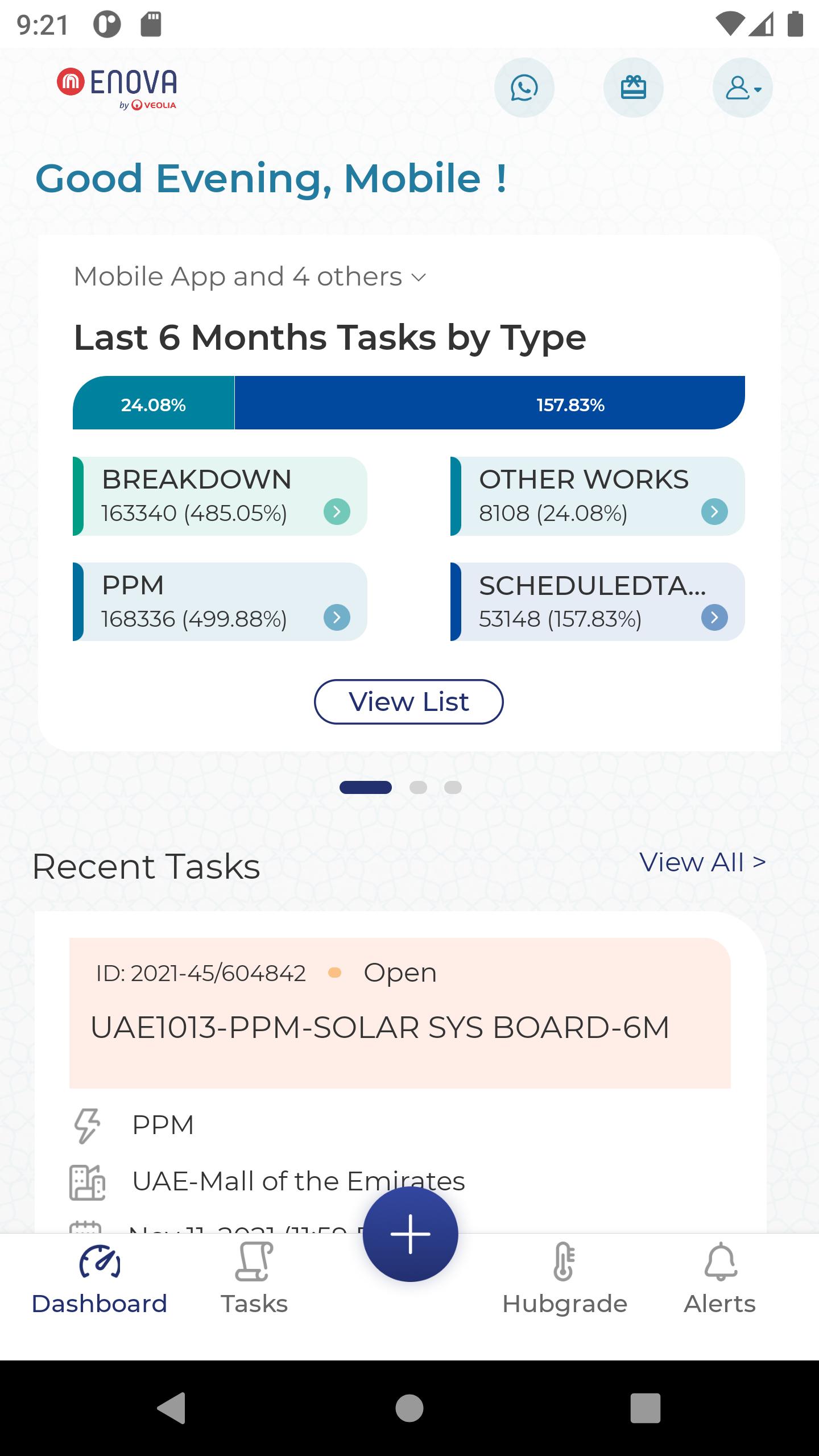Tap the Enova by Veolia logo
Image resolution: width=819 pixels, height=1456 pixels.
pos(117,89)
